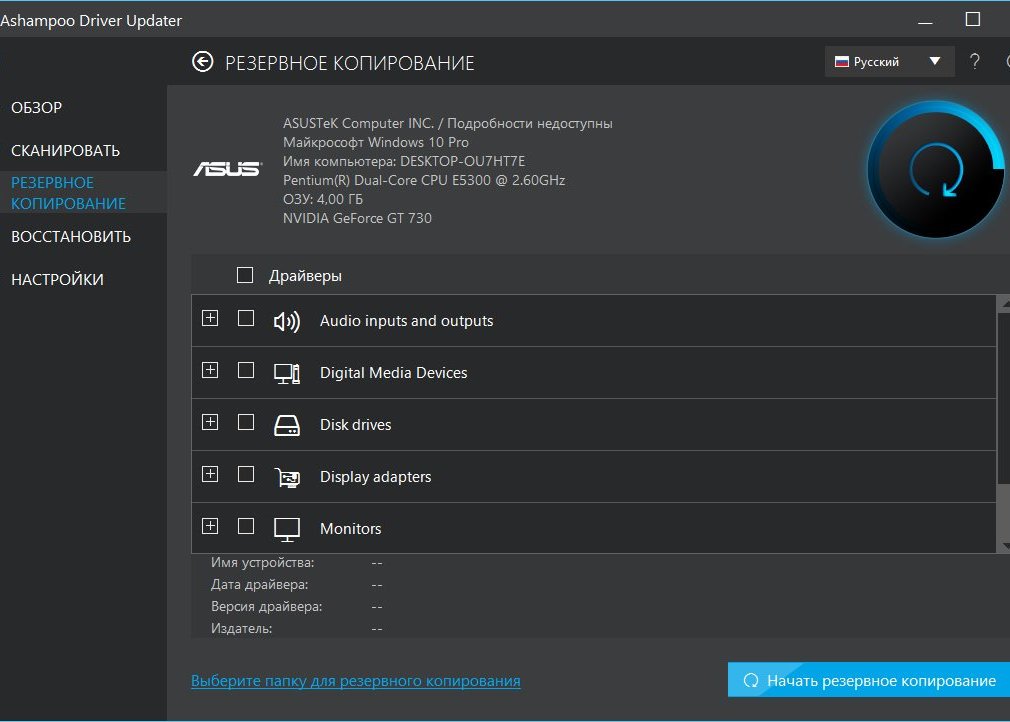The height and width of the screenshot is (722, 1010).
Task: Click the large circular backup icon
Action: pyautogui.click(x=935, y=169)
